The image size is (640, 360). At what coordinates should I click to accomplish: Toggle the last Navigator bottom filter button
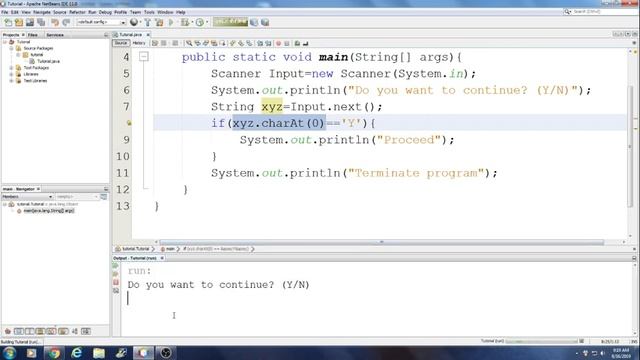(x=86, y=331)
